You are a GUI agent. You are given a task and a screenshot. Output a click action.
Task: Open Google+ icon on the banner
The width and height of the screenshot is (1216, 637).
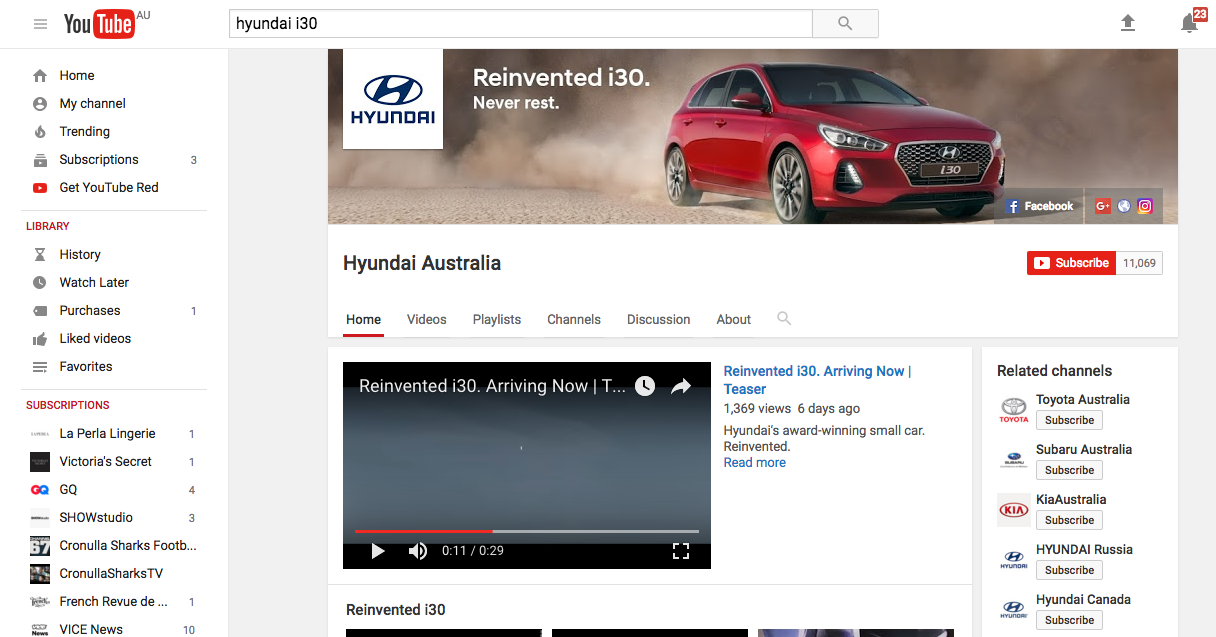tap(1103, 206)
